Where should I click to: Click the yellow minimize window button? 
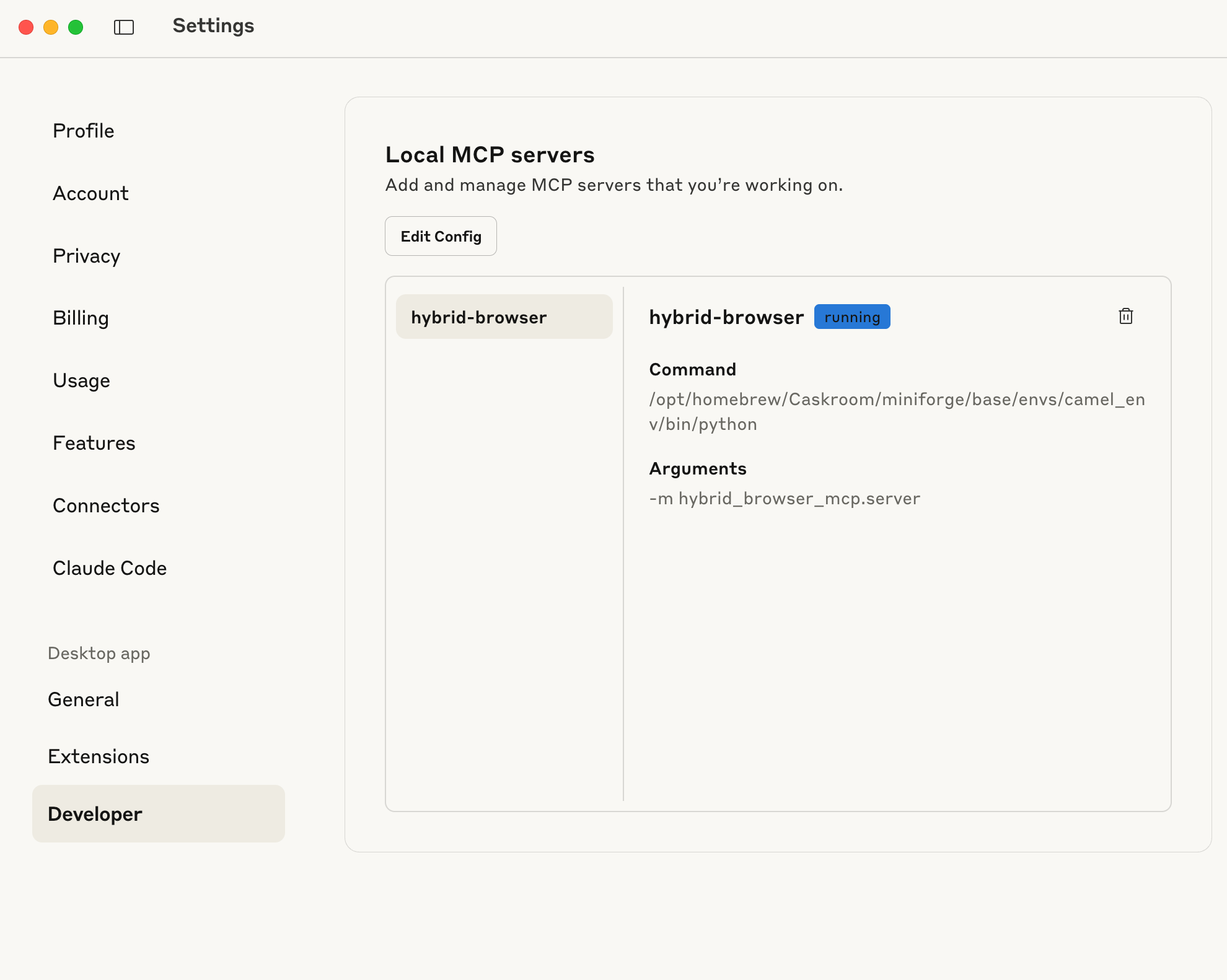51,27
